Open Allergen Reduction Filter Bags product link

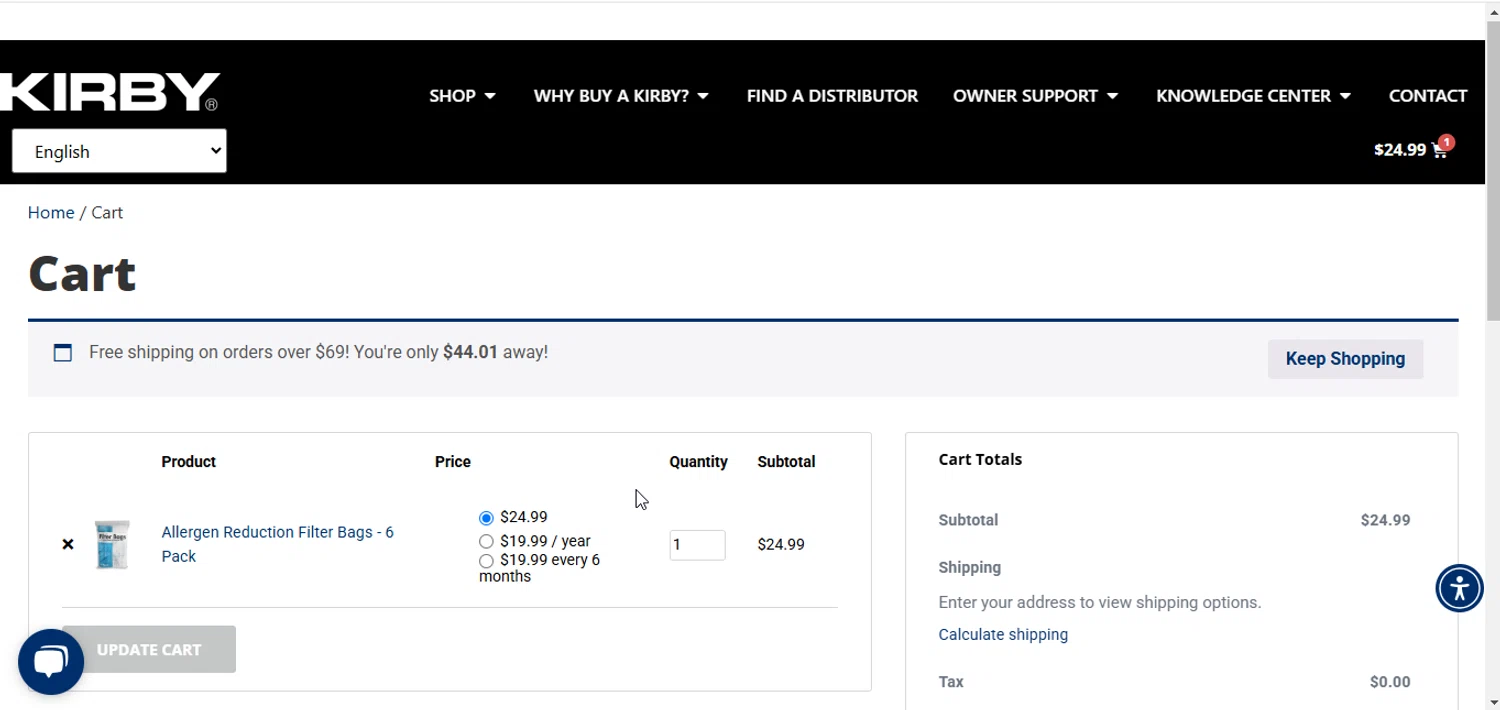(278, 544)
